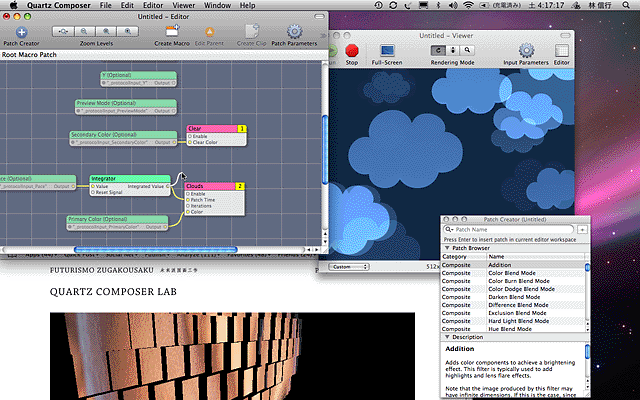Click the Category column header
Screen dimensions: 640x400
coord(464,256)
